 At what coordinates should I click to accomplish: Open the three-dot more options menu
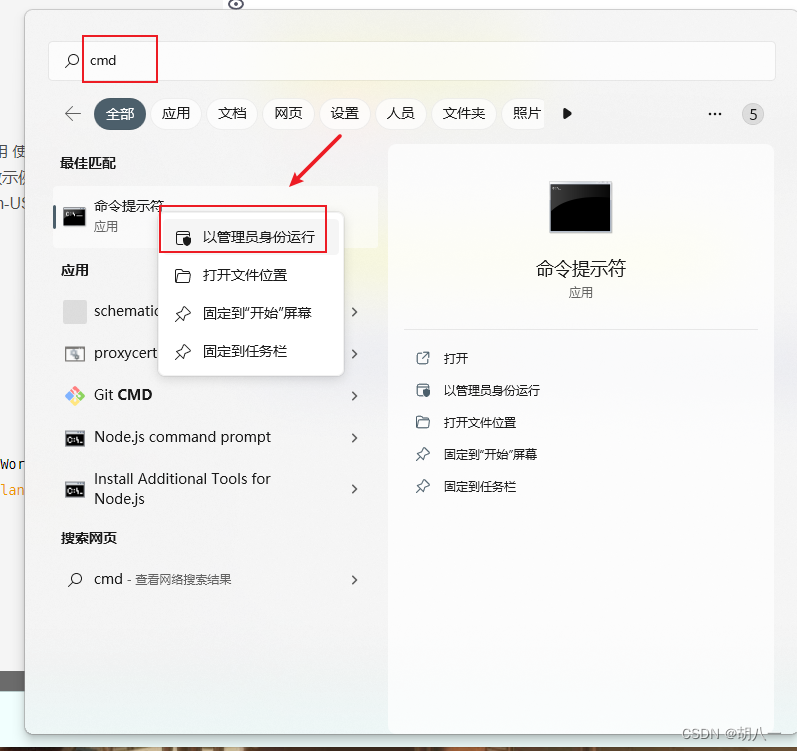[715, 114]
